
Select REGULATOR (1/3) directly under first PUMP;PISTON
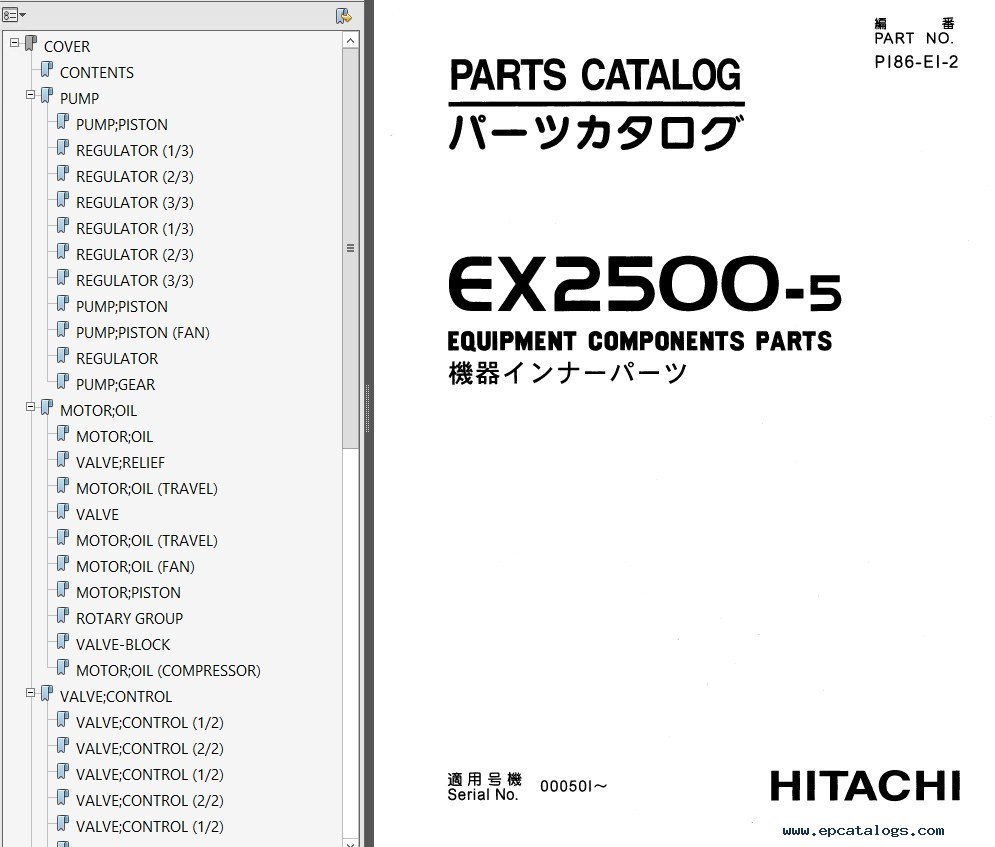135,150
